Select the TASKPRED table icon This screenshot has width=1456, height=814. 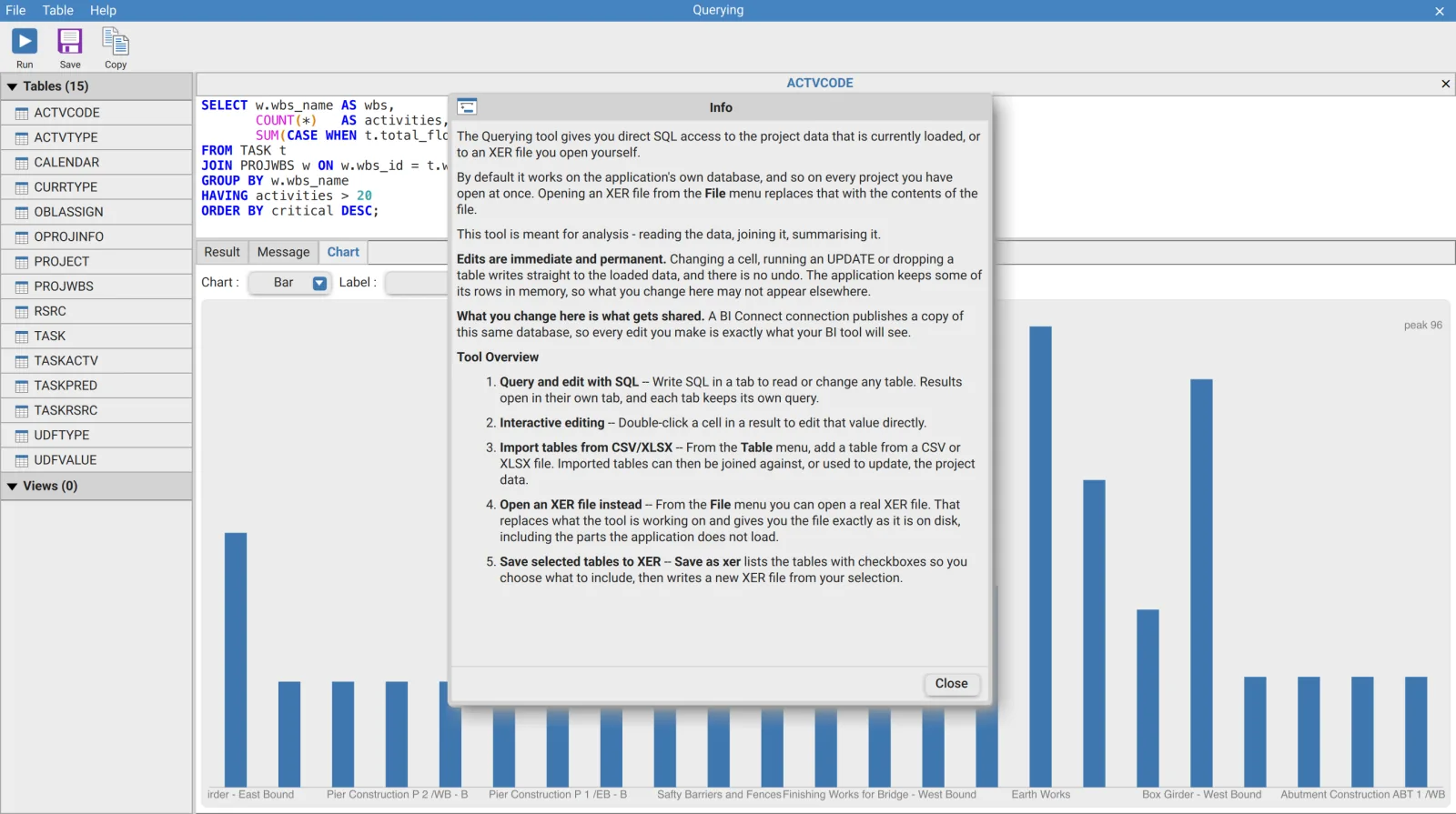pyautogui.click(x=22, y=386)
